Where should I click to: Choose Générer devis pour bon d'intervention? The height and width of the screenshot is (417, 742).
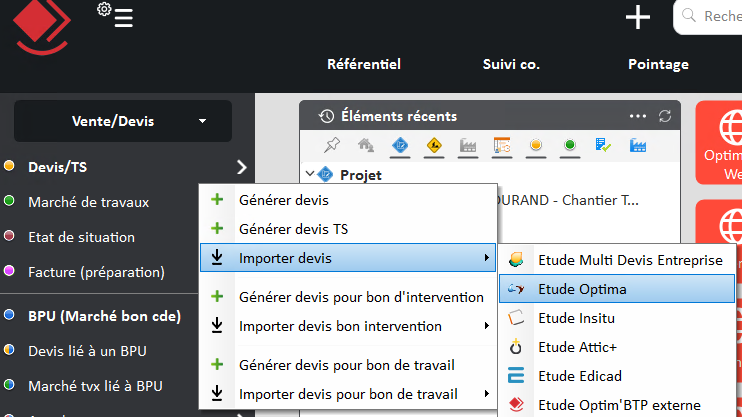click(348, 297)
